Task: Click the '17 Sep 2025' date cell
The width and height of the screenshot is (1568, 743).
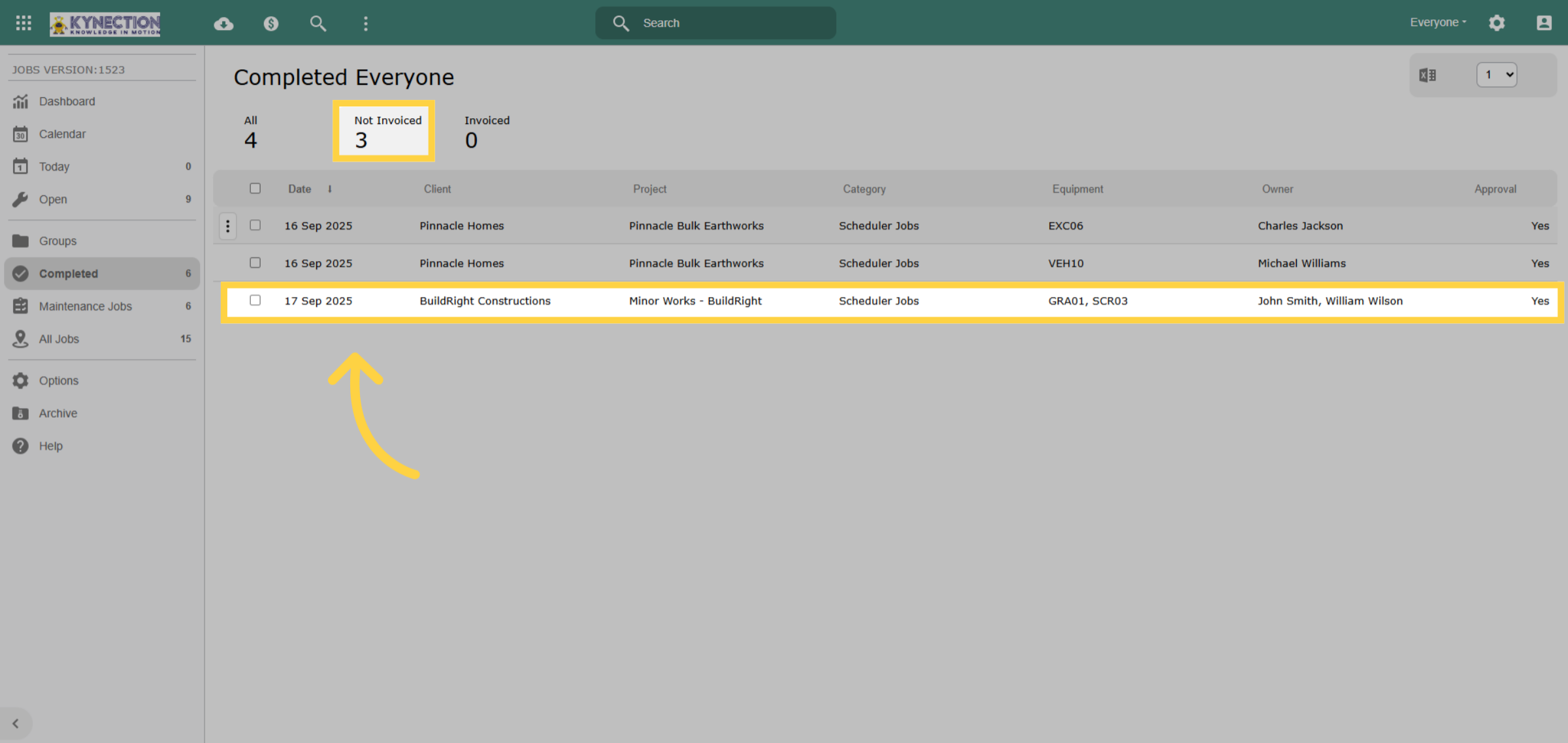Action: point(318,301)
